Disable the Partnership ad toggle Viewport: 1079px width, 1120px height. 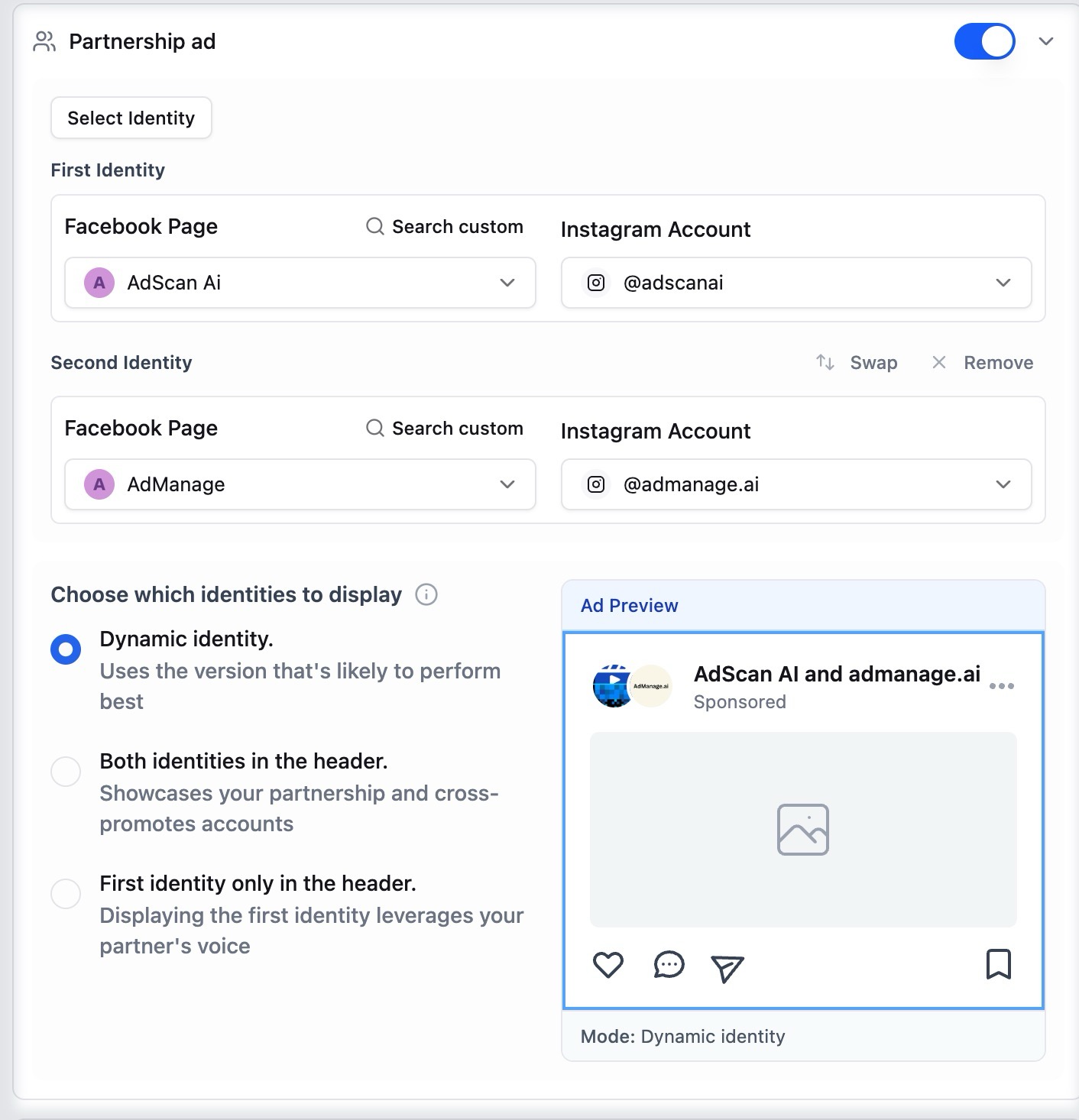coord(985,41)
